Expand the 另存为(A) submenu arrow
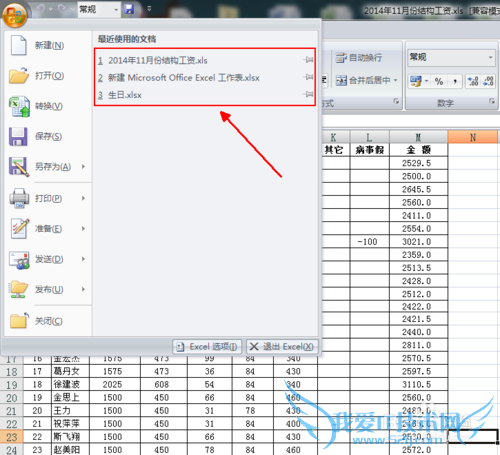Screen dimensions: 500x455 click(83, 166)
